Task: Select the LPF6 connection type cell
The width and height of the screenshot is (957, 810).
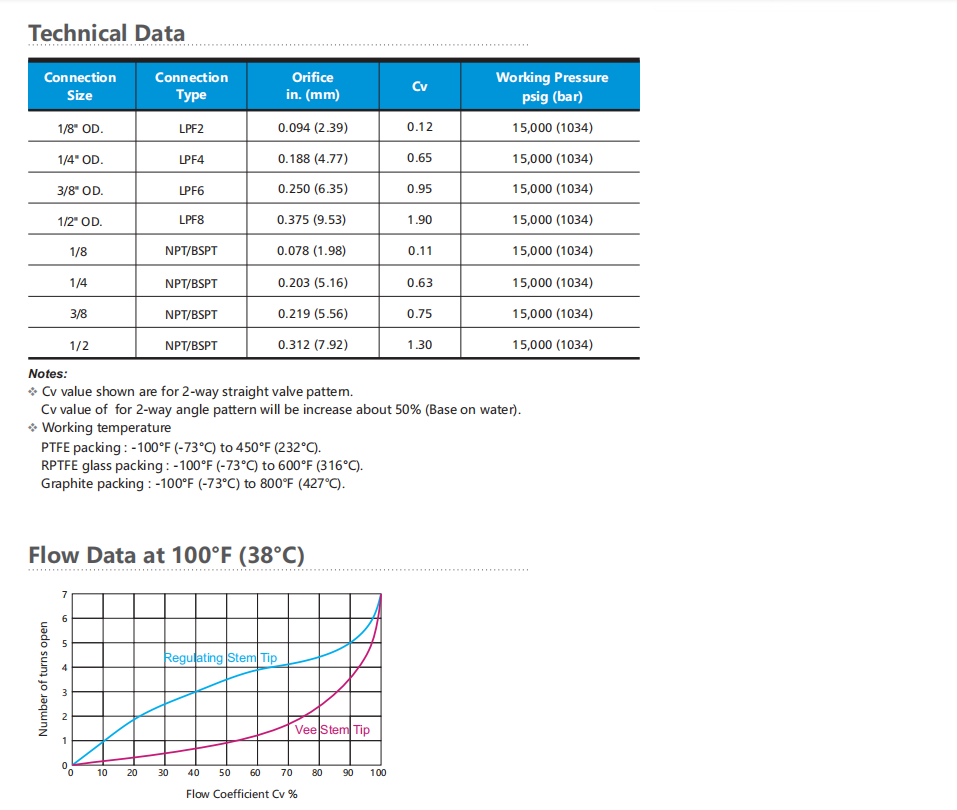Action: pyautogui.click(x=191, y=190)
